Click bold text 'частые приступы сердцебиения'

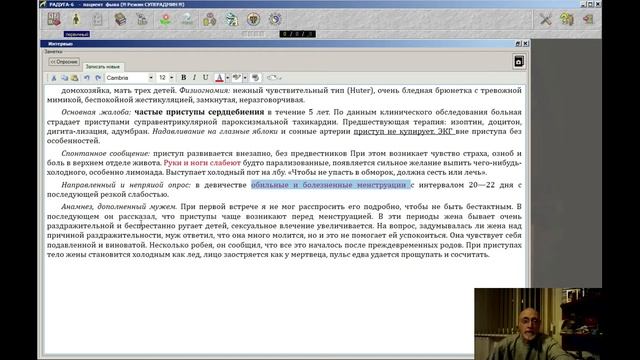click(x=199, y=112)
